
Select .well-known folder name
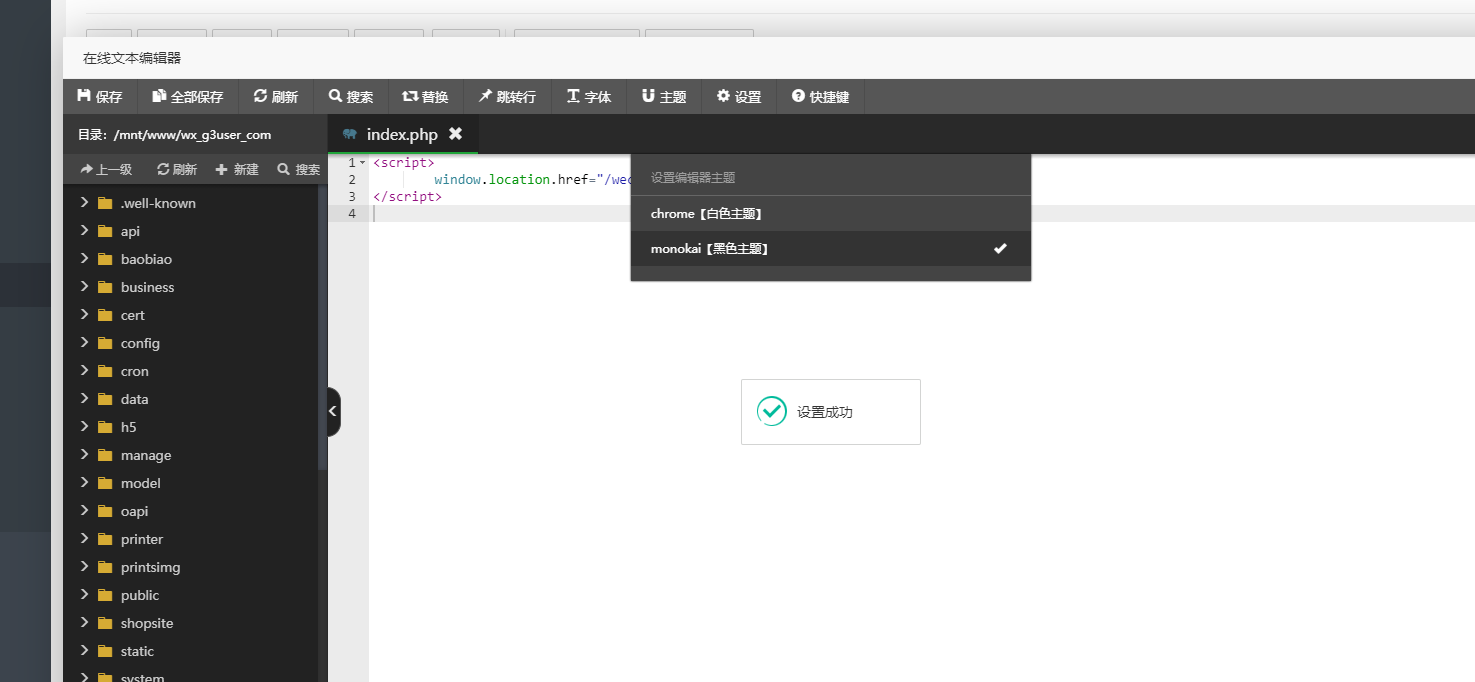[x=158, y=203]
